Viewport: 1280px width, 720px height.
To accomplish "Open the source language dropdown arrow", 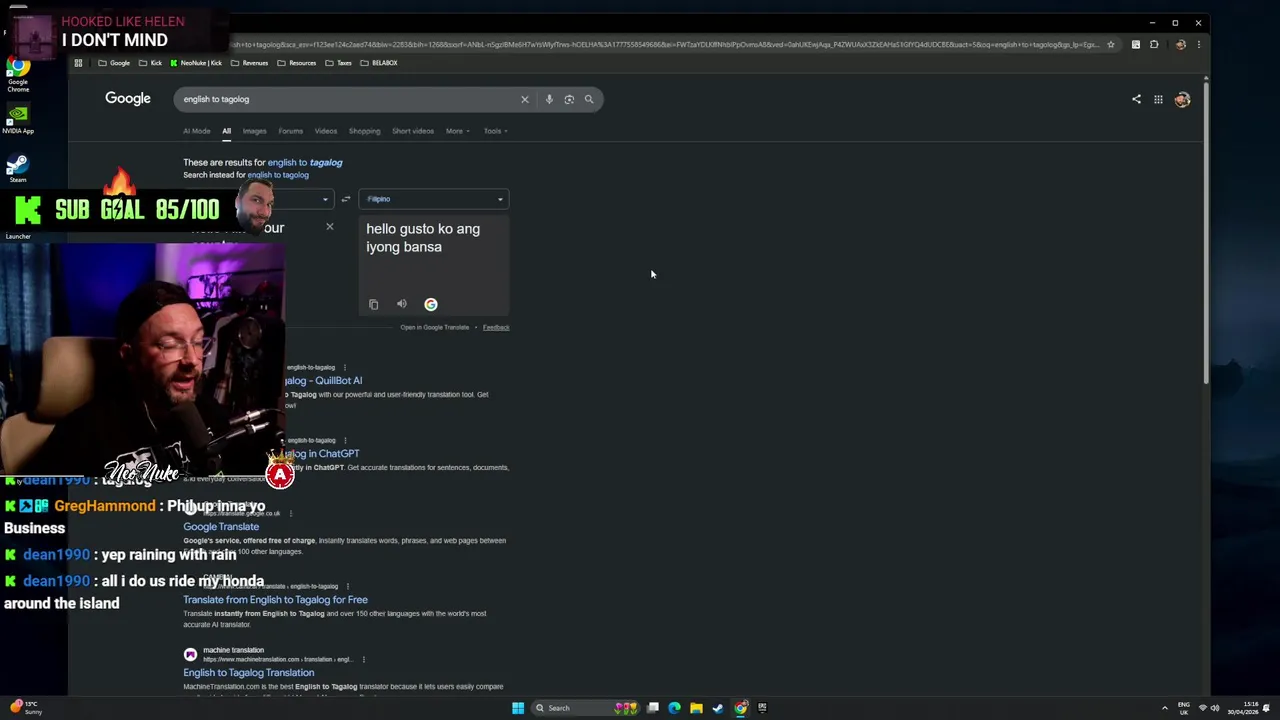I will (325, 199).
